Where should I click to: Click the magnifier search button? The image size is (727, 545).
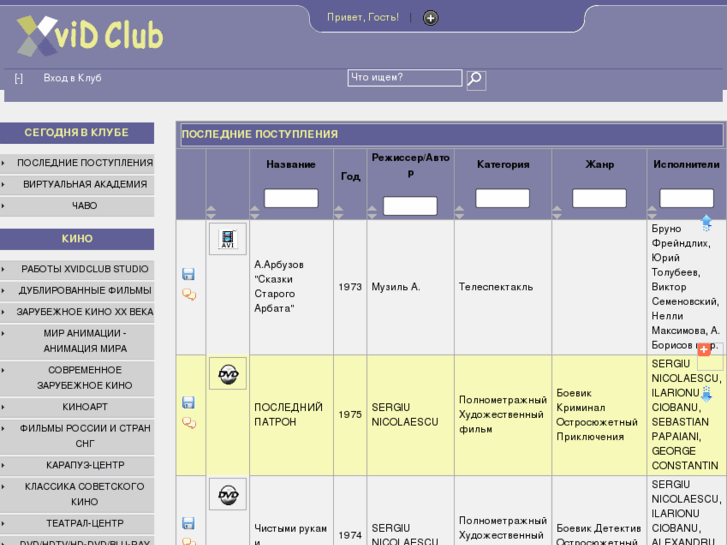click(x=476, y=80)
